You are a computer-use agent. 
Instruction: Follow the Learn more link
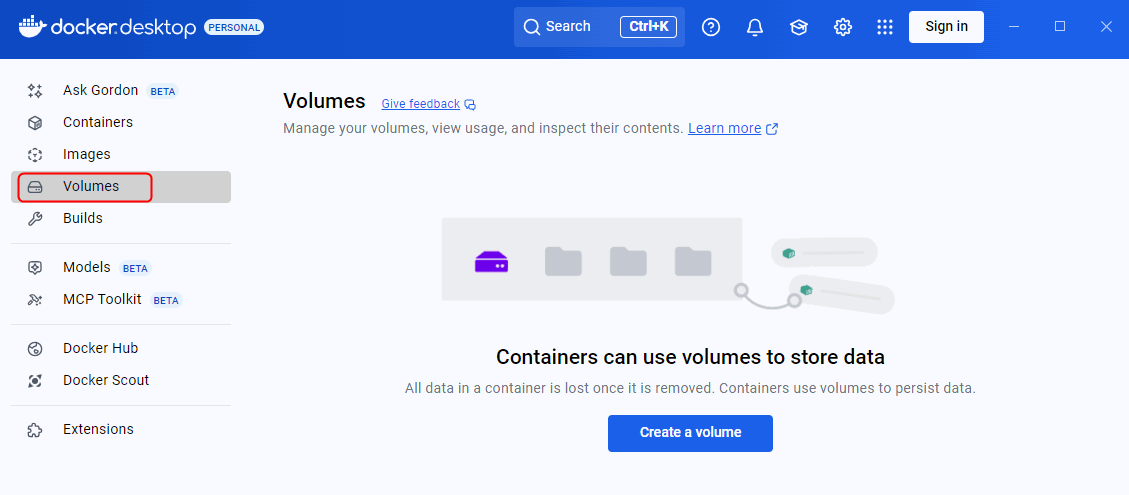(x=724, y=129)
